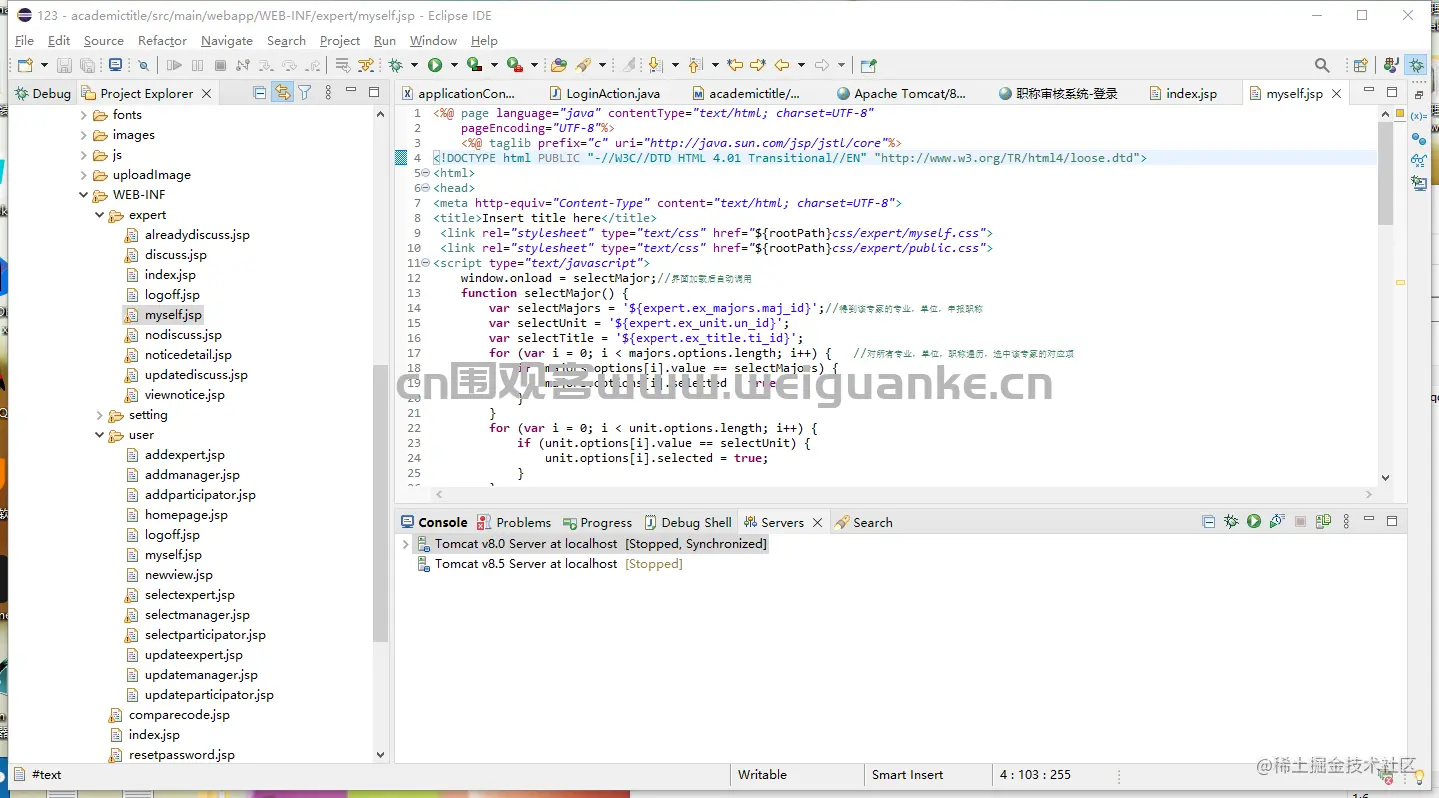Image resolution: width=1439 pixels, height=798 pixels.
Task: Open Back history dropdown arrow
Action: 802,65
